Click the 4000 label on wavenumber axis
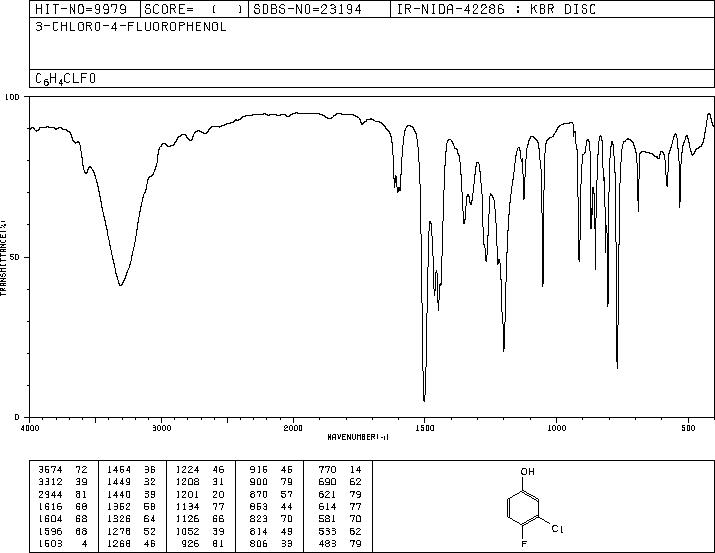This screenshot has width=715, height=553. click(x=30, y=428)
